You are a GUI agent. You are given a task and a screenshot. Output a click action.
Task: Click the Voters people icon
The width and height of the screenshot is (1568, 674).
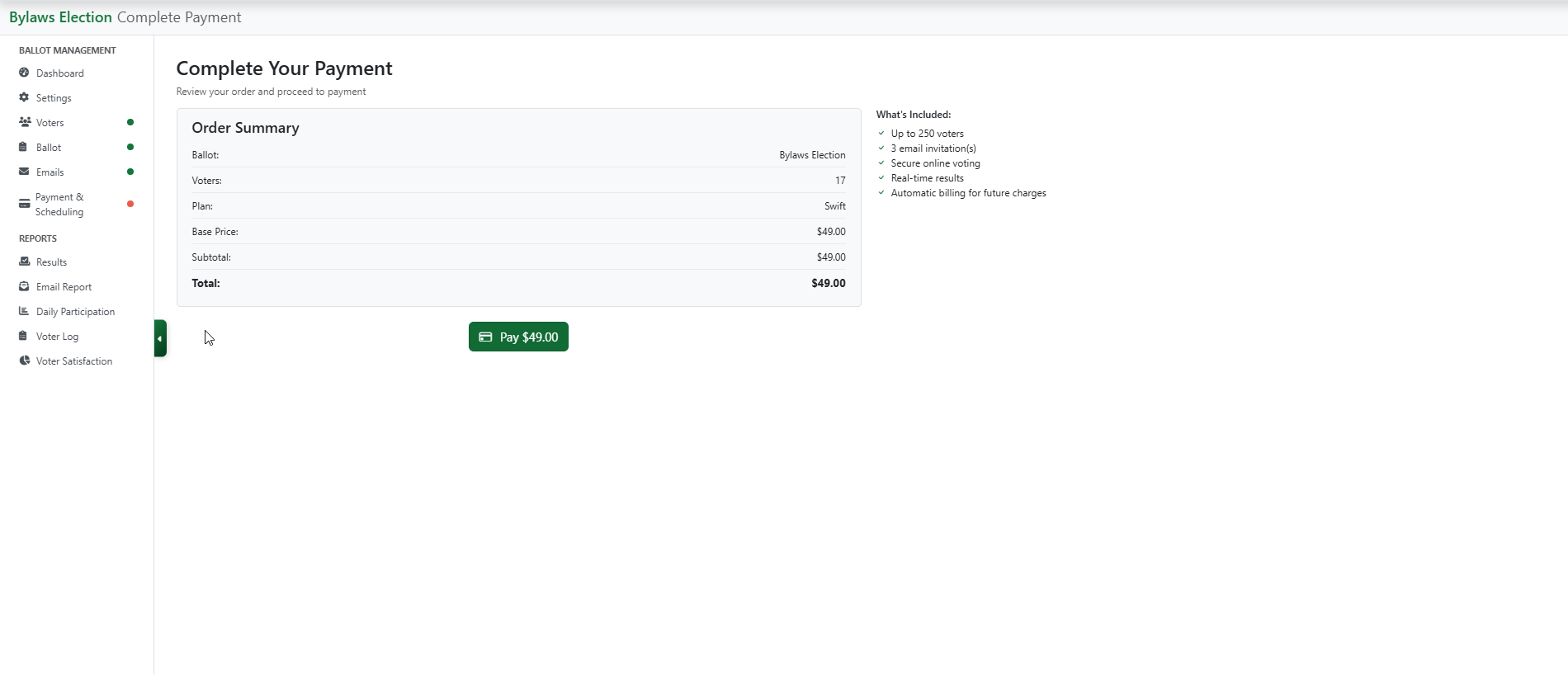(25, 122)
